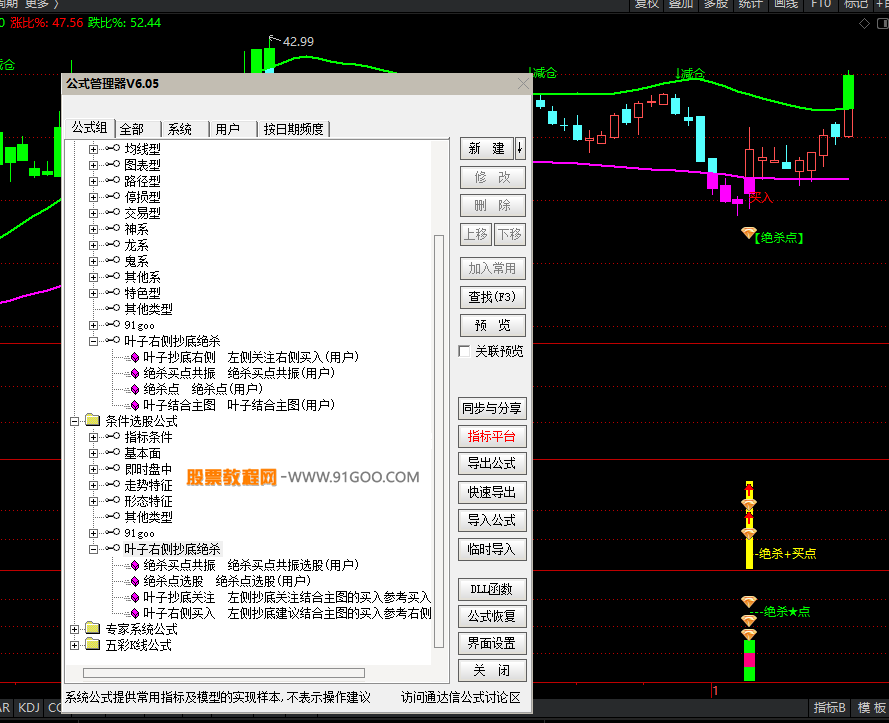
Task: Select the 叶子右侧抄底绝杀 group under 条件选股公式
Action: 172,549
